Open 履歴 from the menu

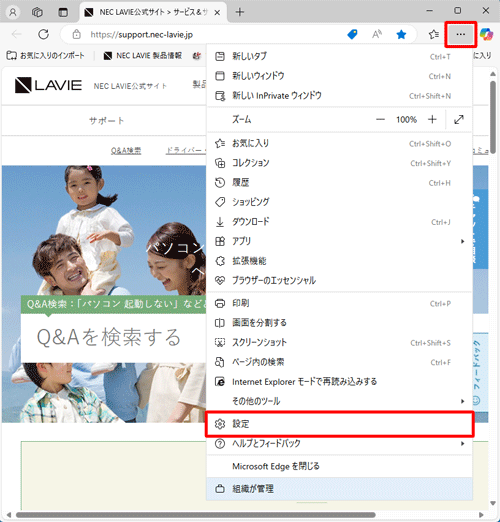click(x=339, y=183)
